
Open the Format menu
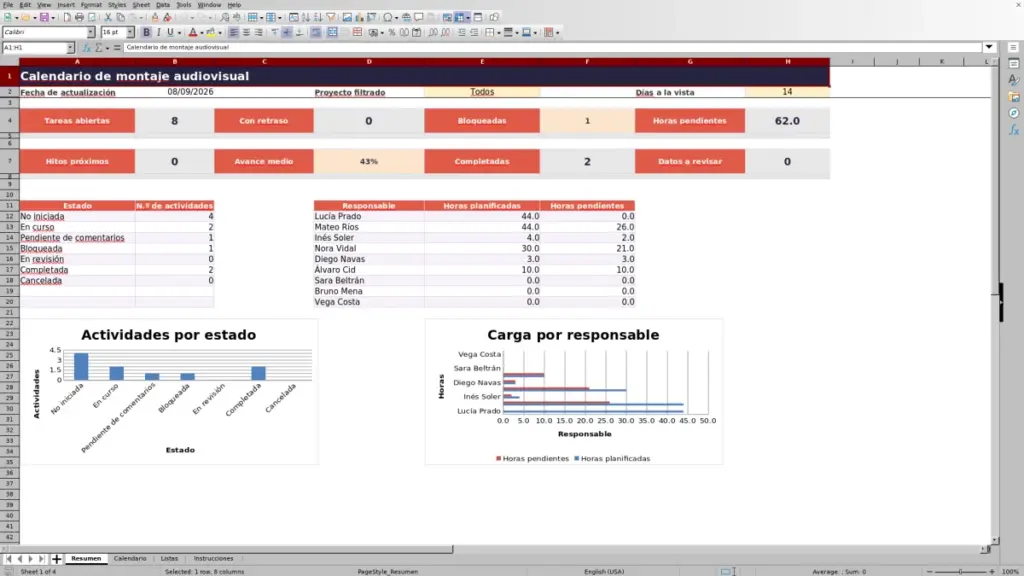pos(91,5)
